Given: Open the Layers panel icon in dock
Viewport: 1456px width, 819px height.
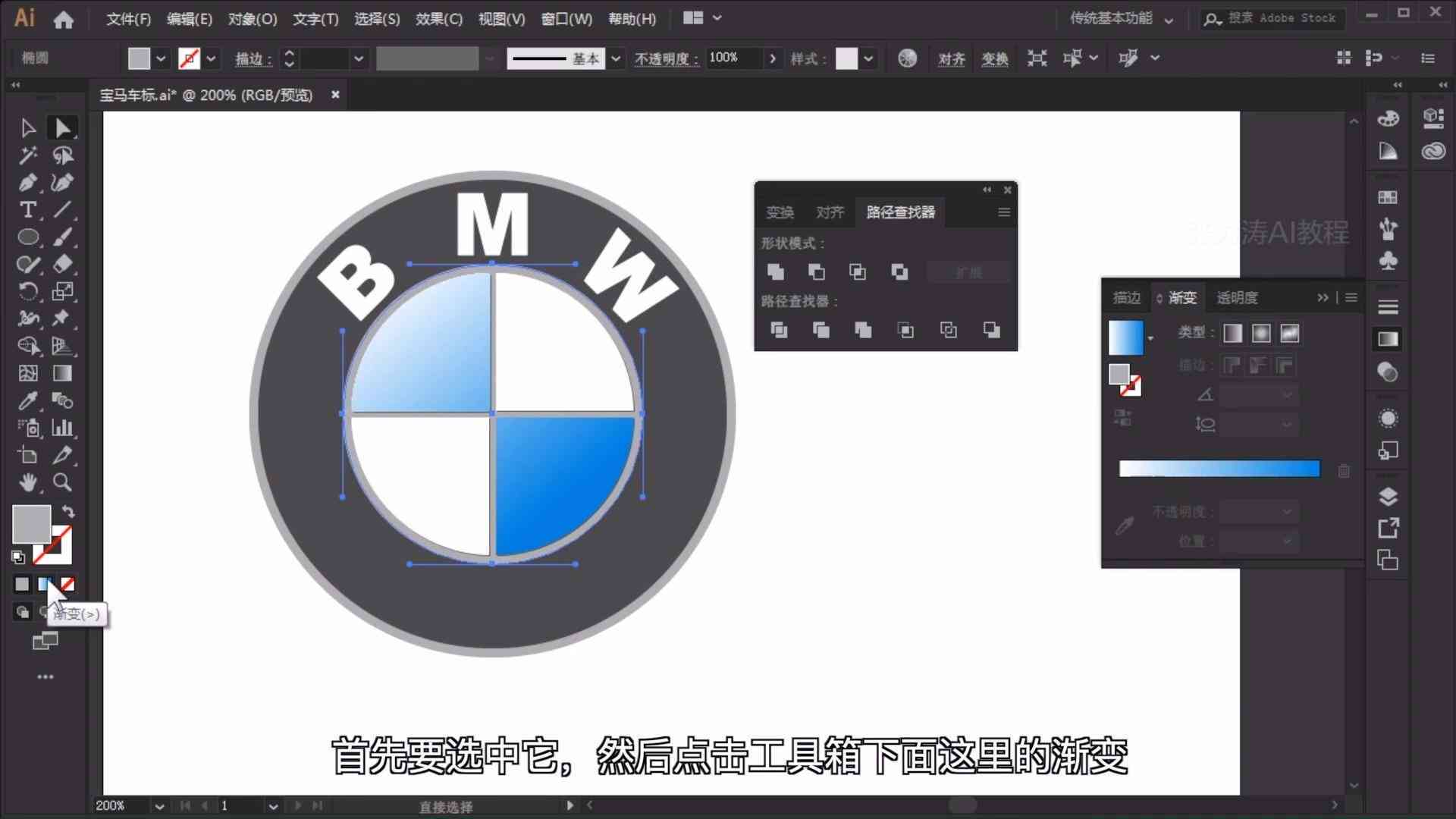Looking at the screenshot, I should pyautogui.click(x=1388, y=497).
